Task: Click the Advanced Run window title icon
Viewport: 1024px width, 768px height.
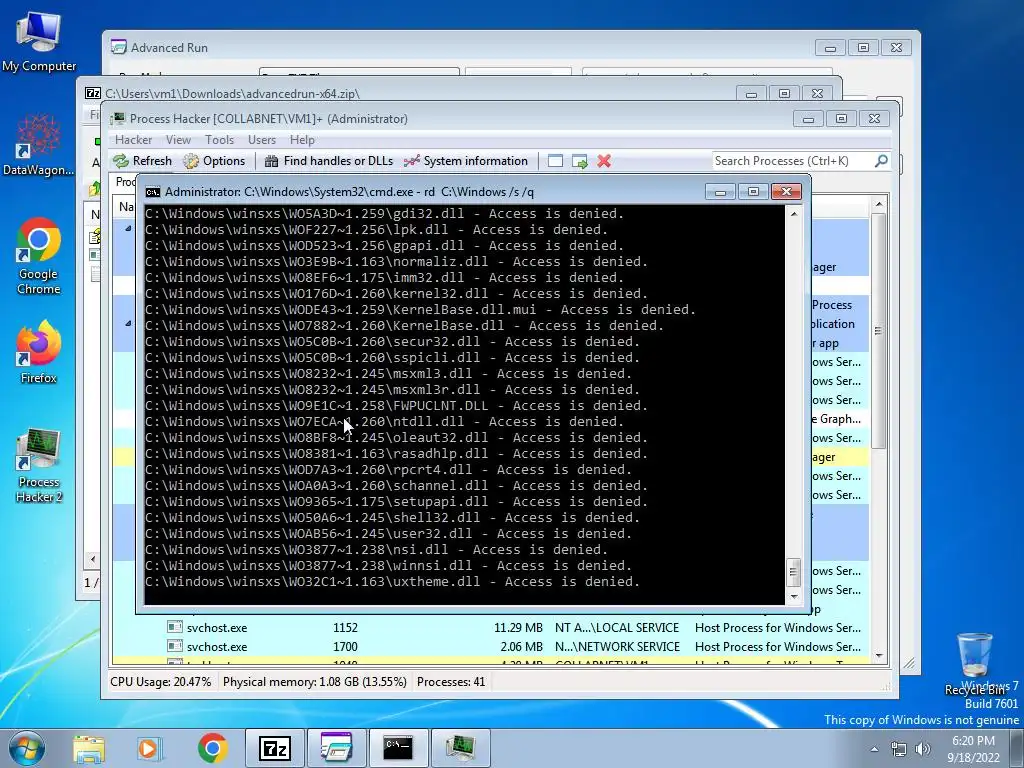Action: tap(119, 47)
